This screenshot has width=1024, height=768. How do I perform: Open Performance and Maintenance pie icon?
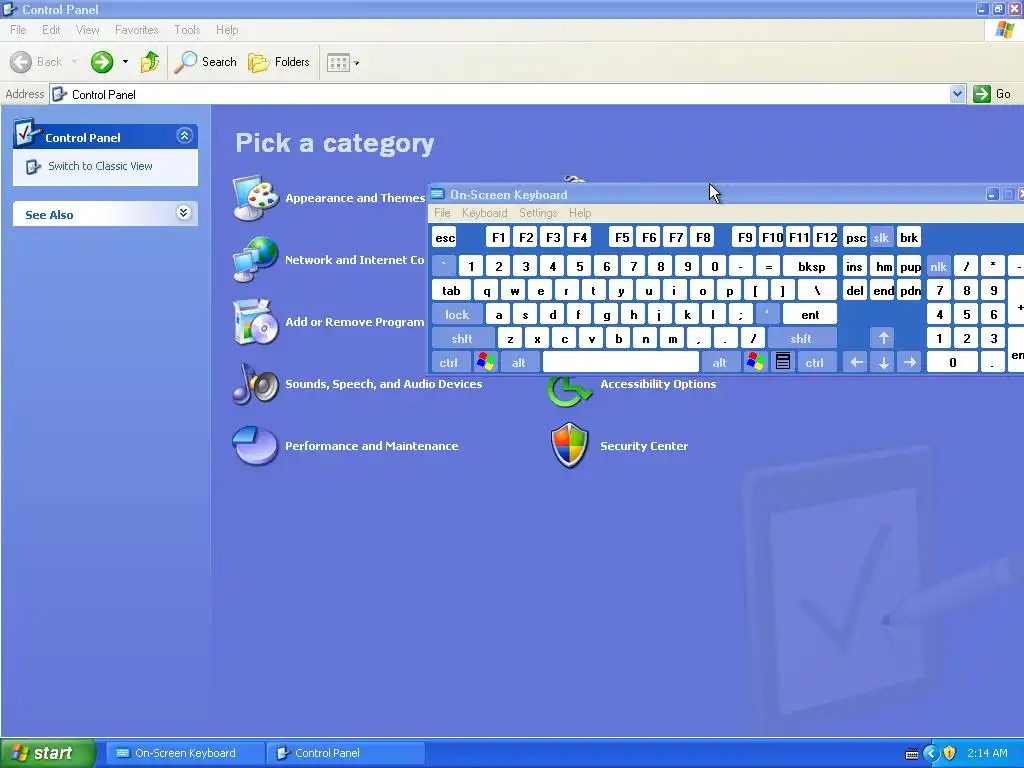tap(255, 446)
